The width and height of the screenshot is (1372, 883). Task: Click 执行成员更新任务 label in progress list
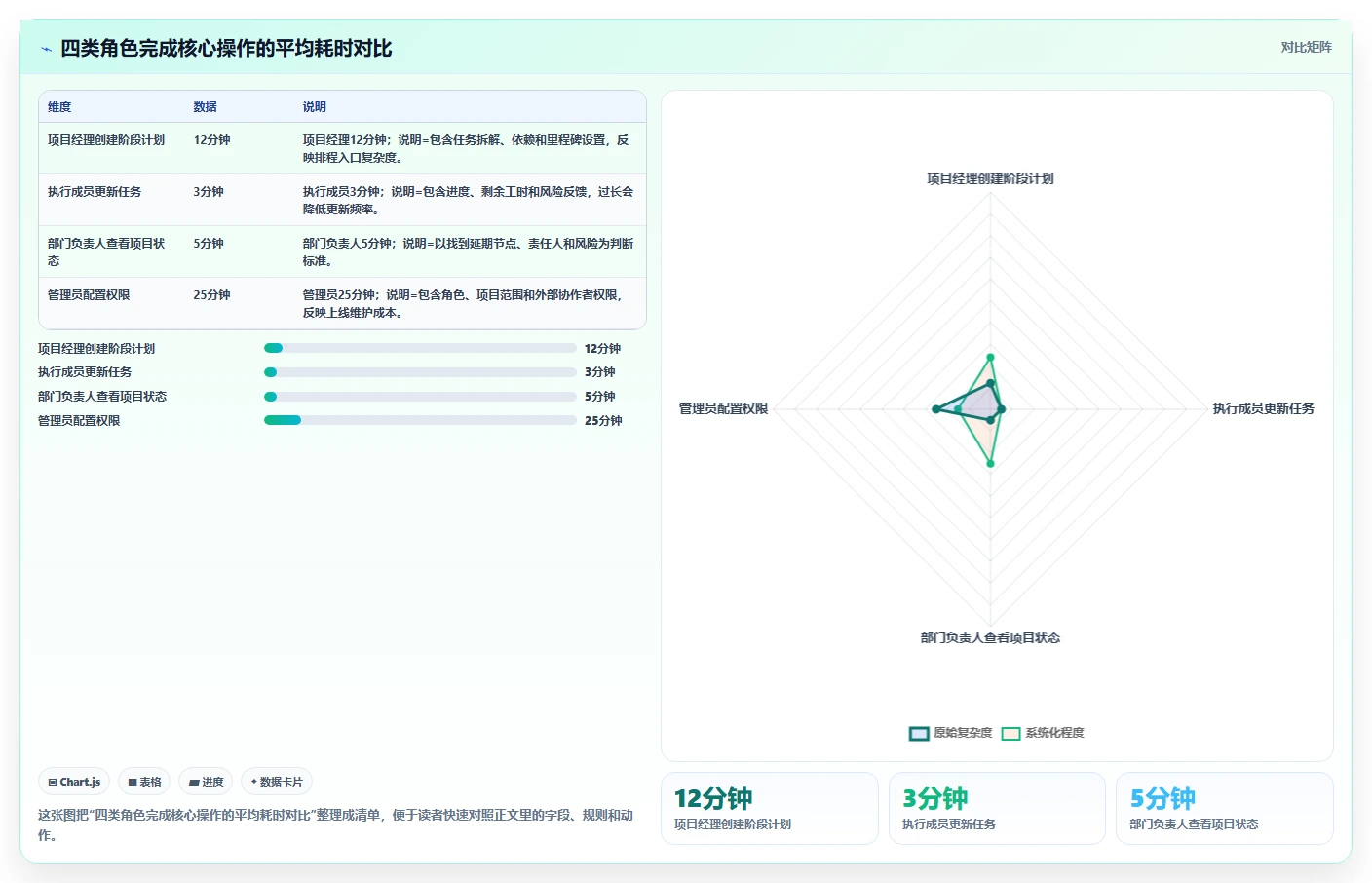[x=85, y=372]
